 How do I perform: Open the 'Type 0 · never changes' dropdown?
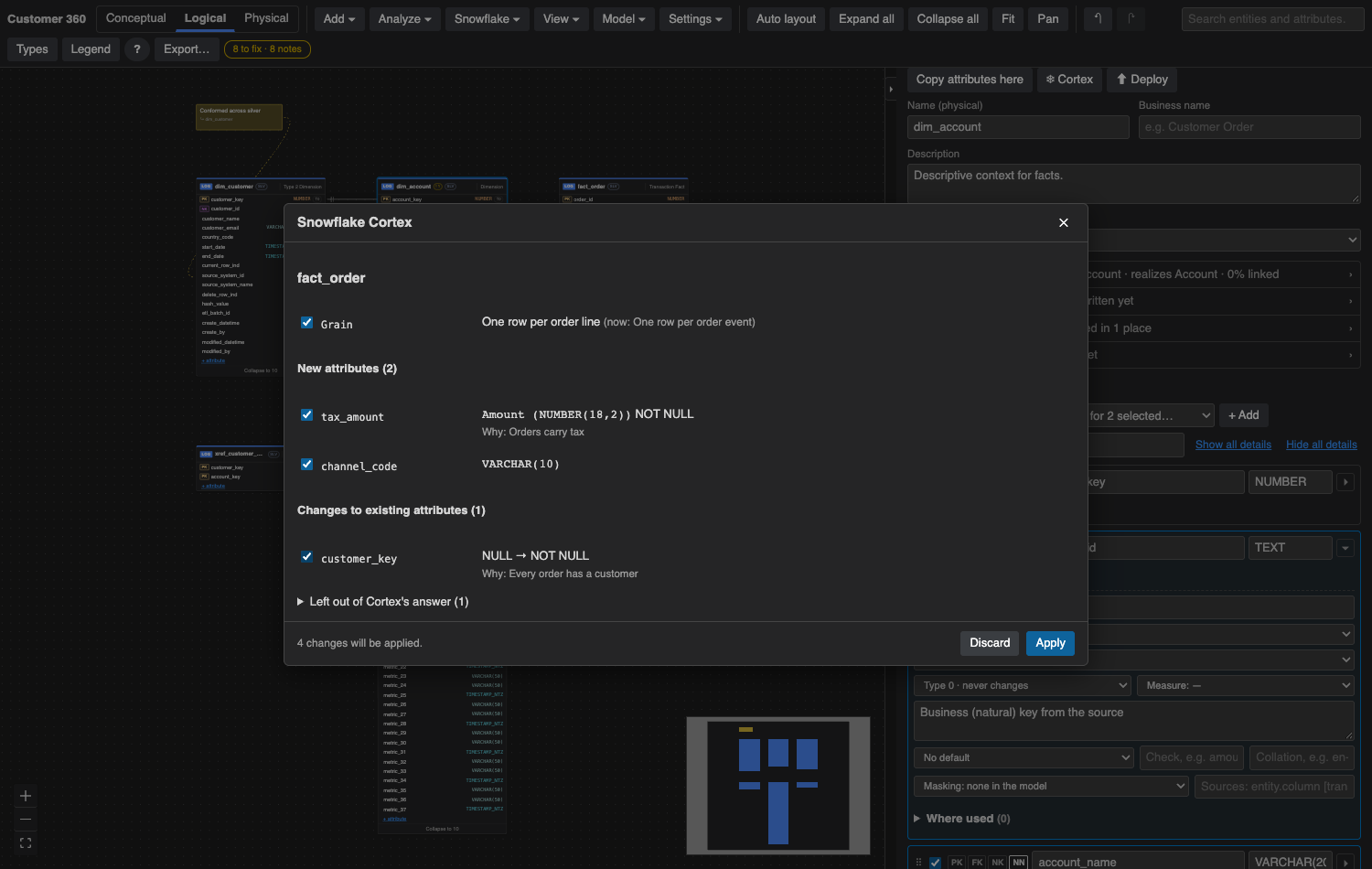coord(1024,685)
